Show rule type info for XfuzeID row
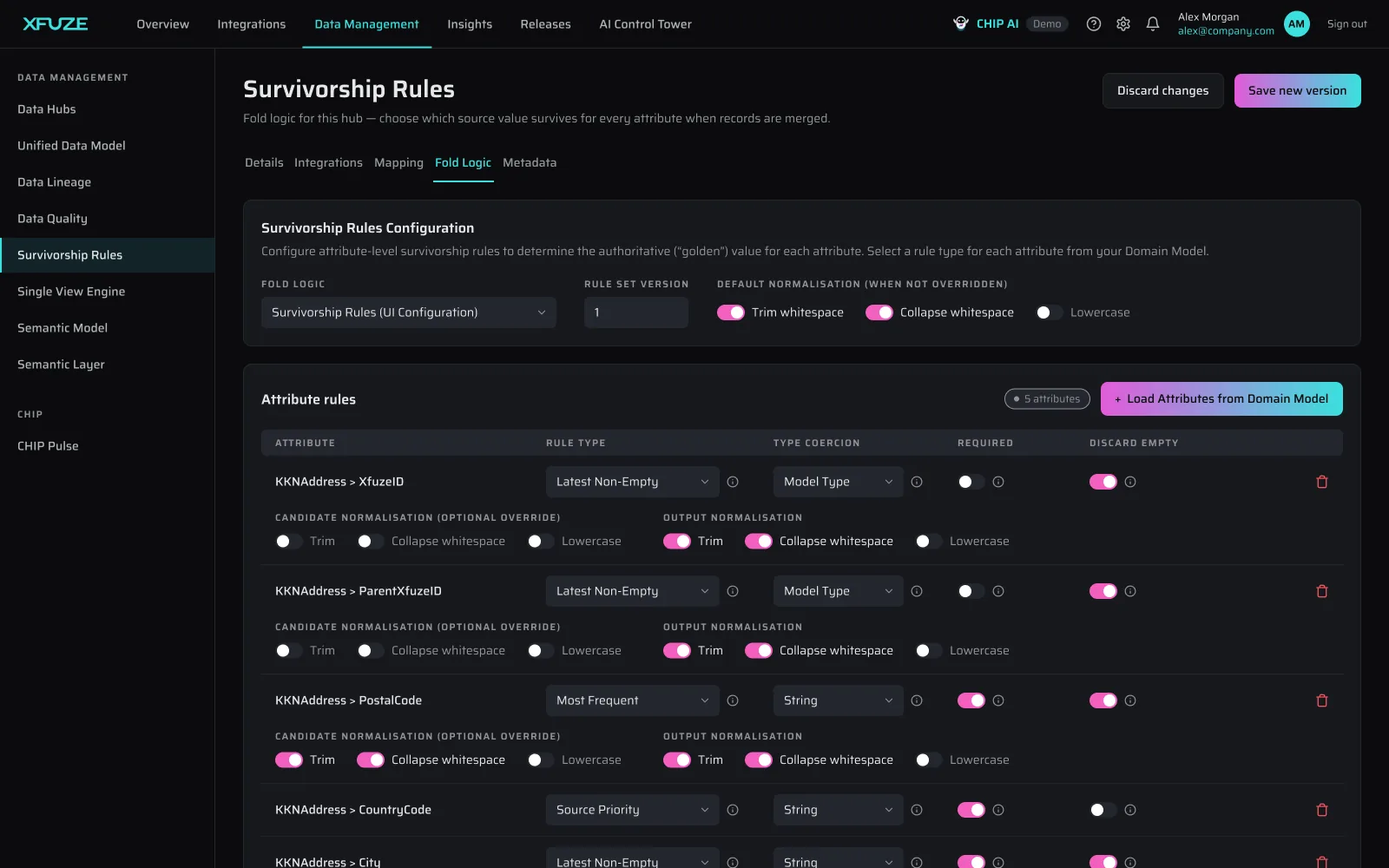1389x868 pixels. 733,482
